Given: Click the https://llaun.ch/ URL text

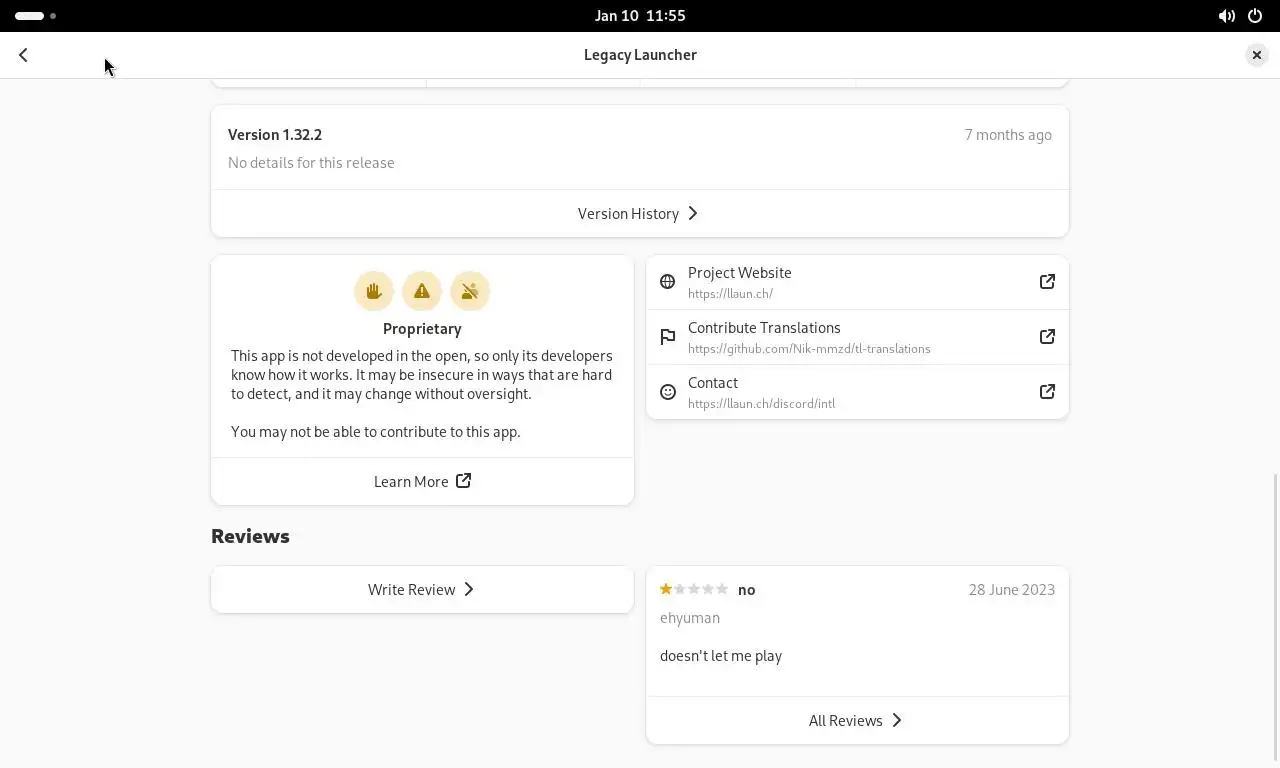Looking at the screenshot, I should coord(730,294).
